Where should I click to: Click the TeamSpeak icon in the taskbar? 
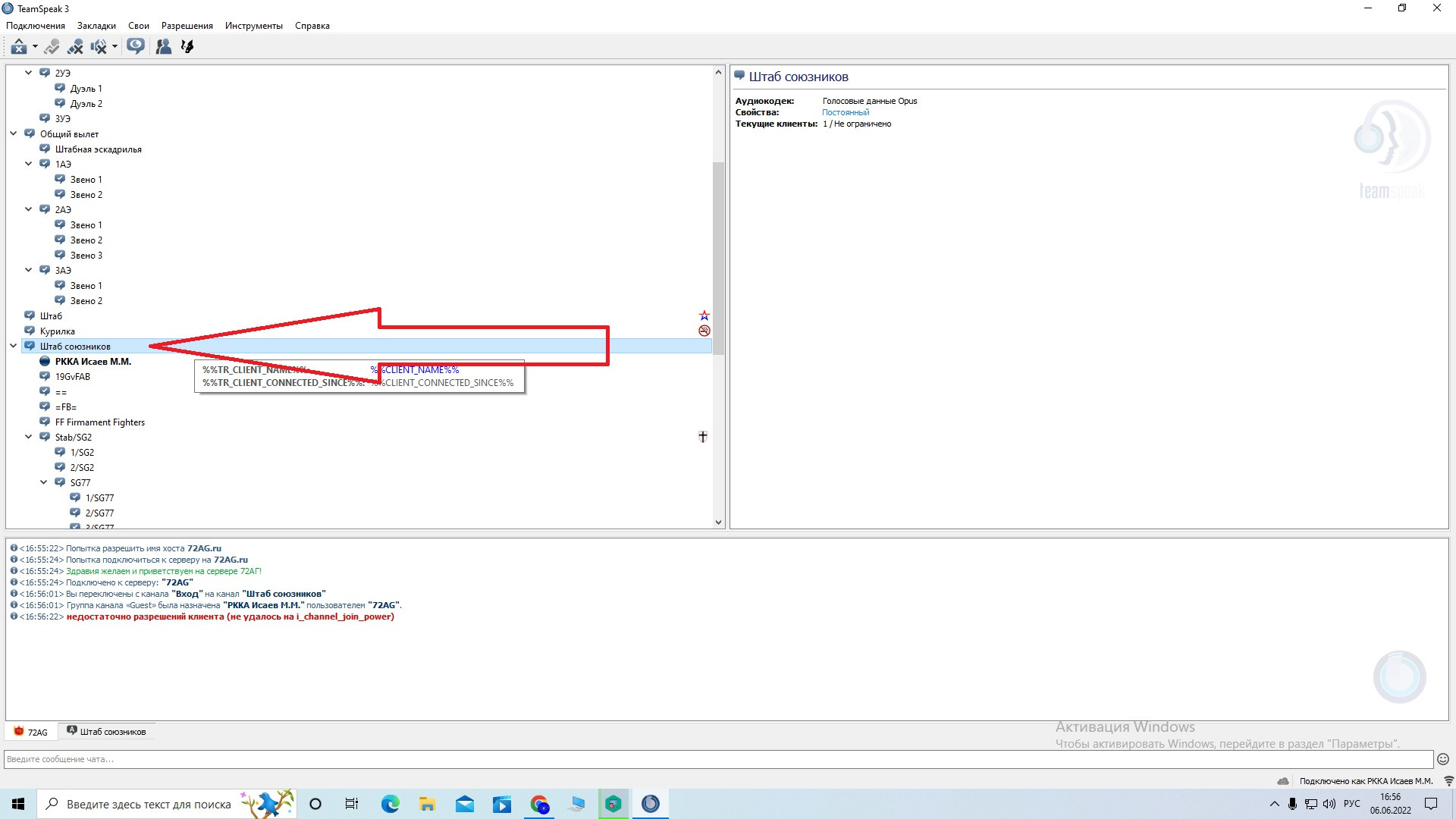[x=651, y=804]
